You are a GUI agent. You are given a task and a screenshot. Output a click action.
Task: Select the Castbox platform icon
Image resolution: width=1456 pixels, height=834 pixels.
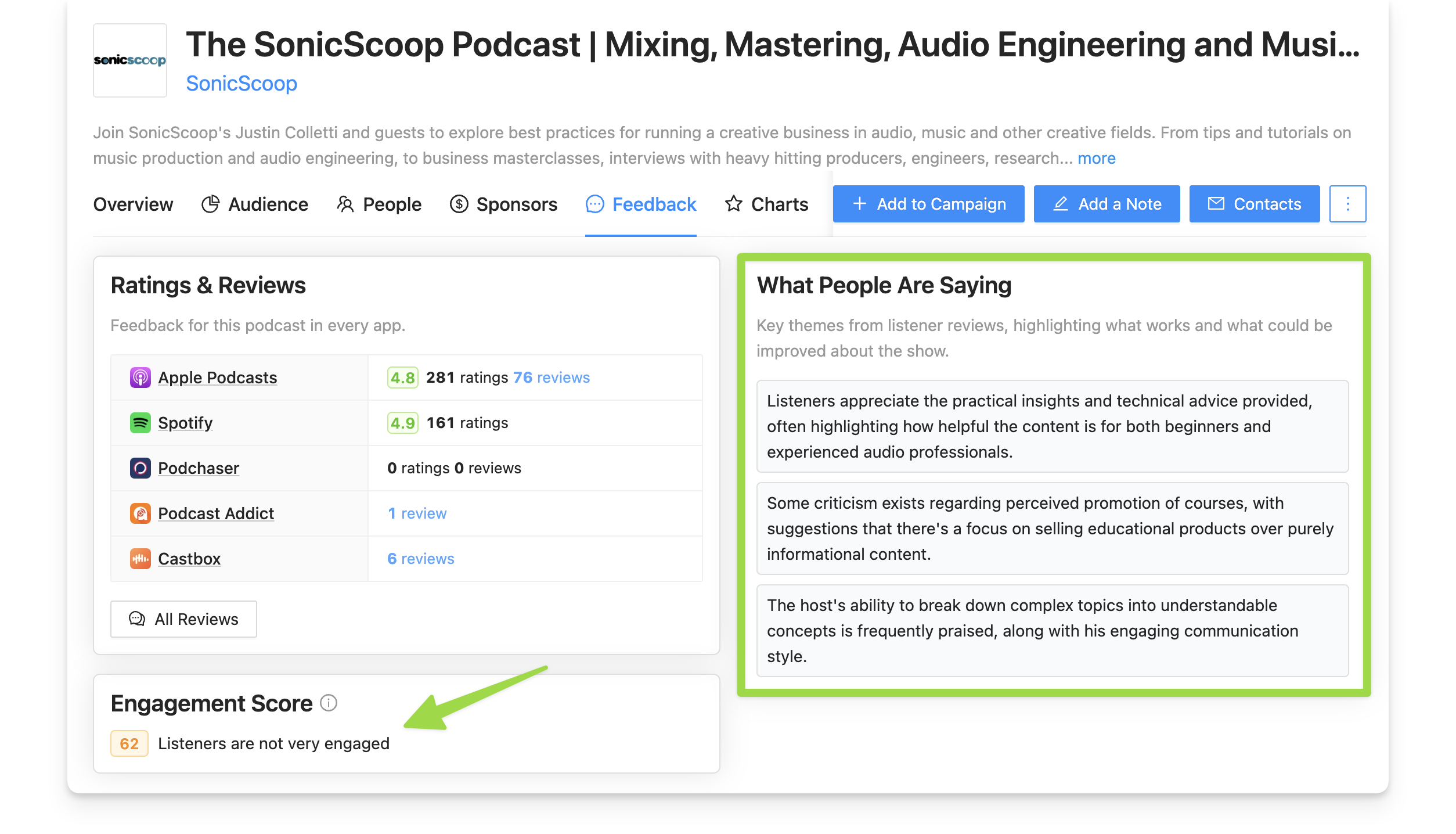click(x=140, y=558)
